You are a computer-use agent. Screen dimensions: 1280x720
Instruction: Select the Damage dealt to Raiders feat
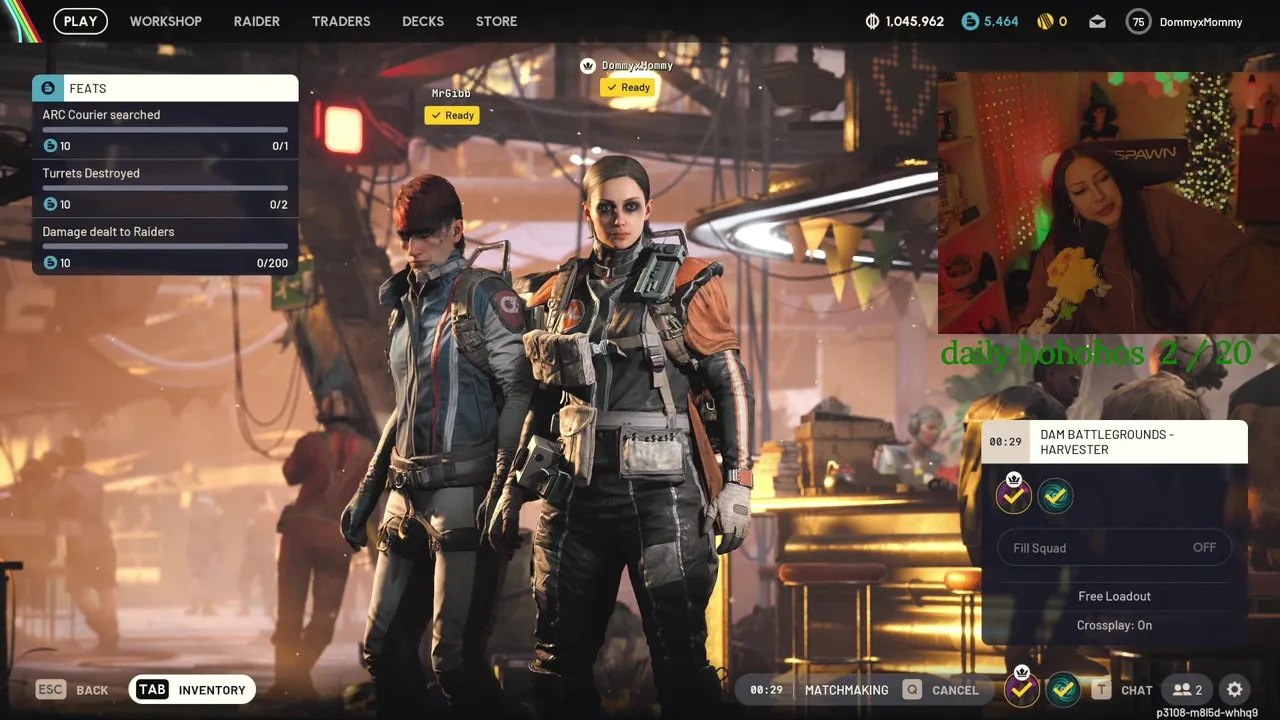point(165,247)
